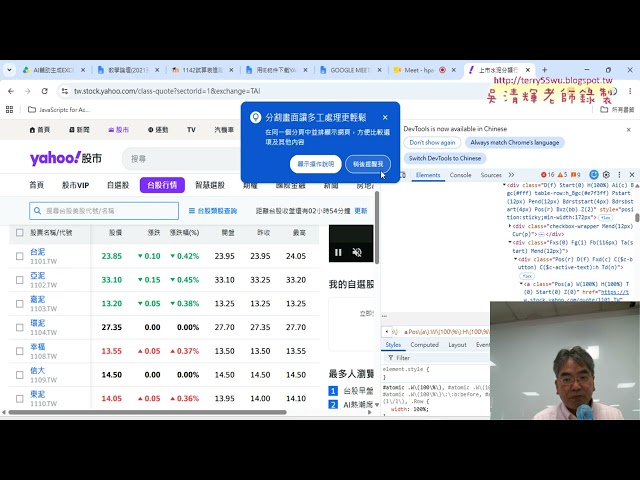Pause the video ad
640x480 pixels.
click(x=338, y=252)
